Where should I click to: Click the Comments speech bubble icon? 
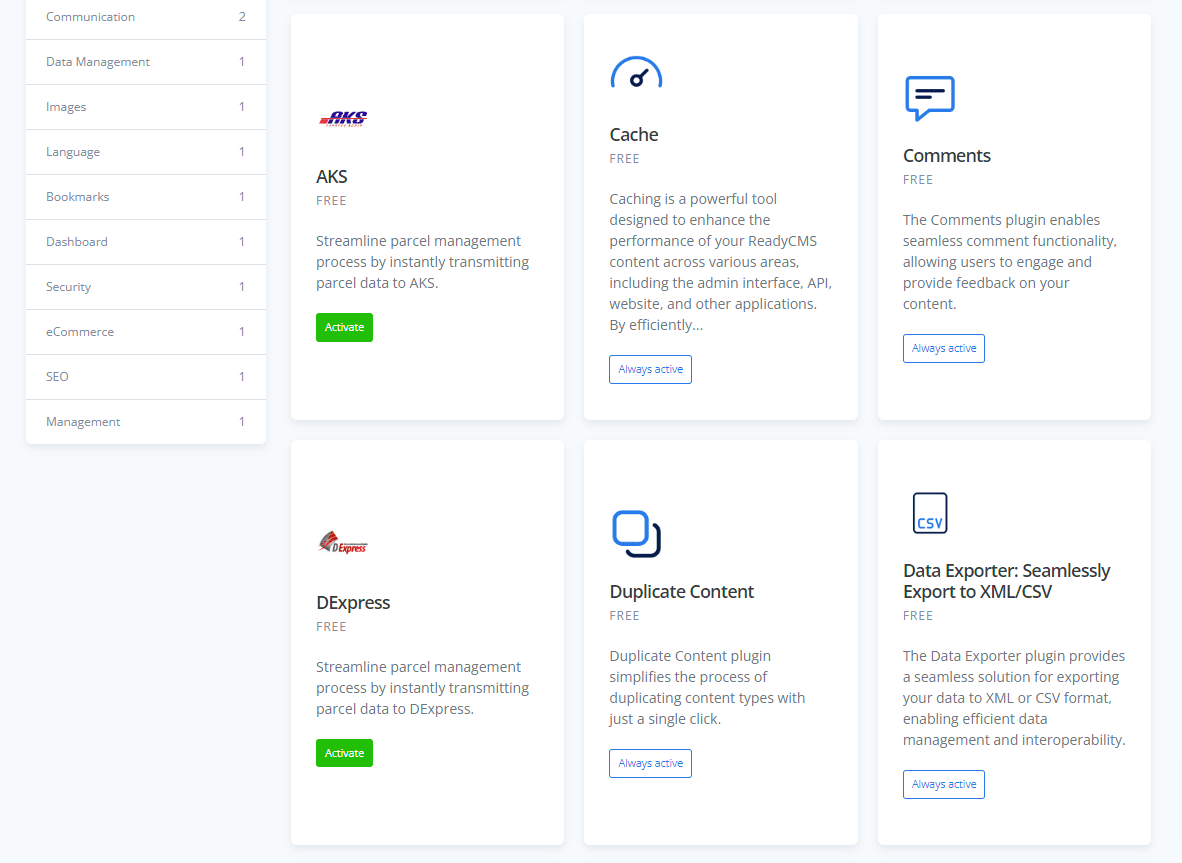click(x=929, y=98)
